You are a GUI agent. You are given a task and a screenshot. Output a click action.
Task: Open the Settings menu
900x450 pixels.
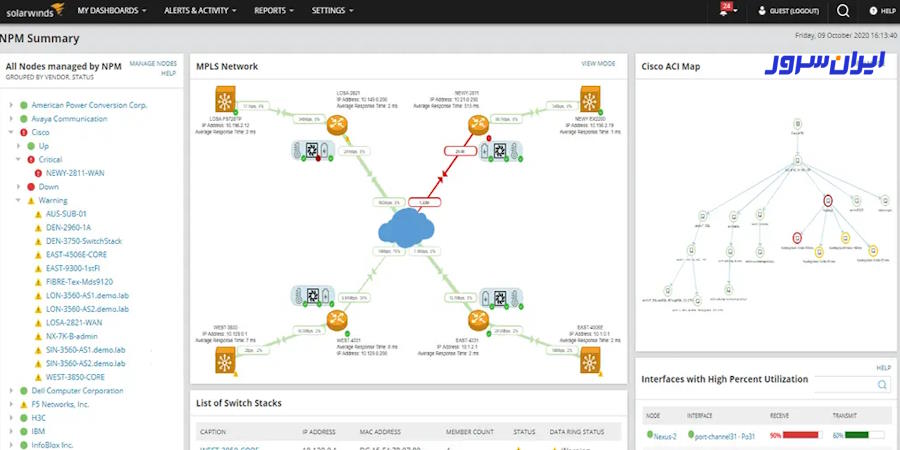point(332,10)
